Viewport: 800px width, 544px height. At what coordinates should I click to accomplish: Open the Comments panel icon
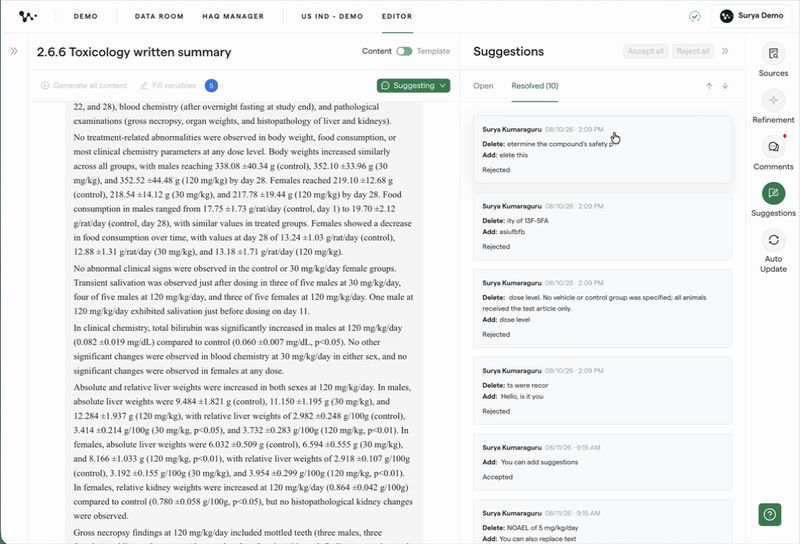click(x=773, y=147)
